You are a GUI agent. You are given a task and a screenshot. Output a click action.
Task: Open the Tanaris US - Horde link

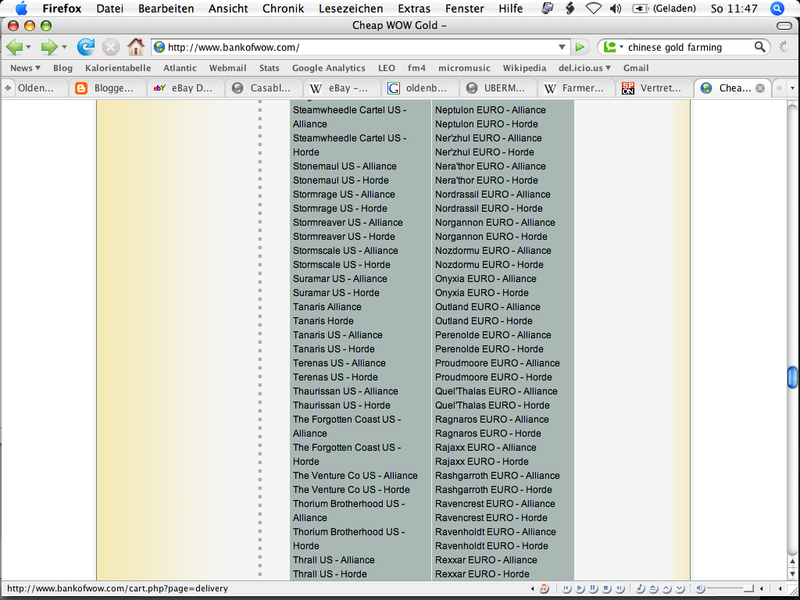tap(334, 349)
